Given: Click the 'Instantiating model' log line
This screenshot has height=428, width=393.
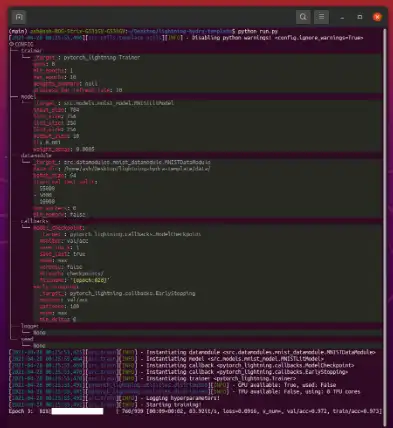Looking at the screenshot, I should [x=167, y=359].
